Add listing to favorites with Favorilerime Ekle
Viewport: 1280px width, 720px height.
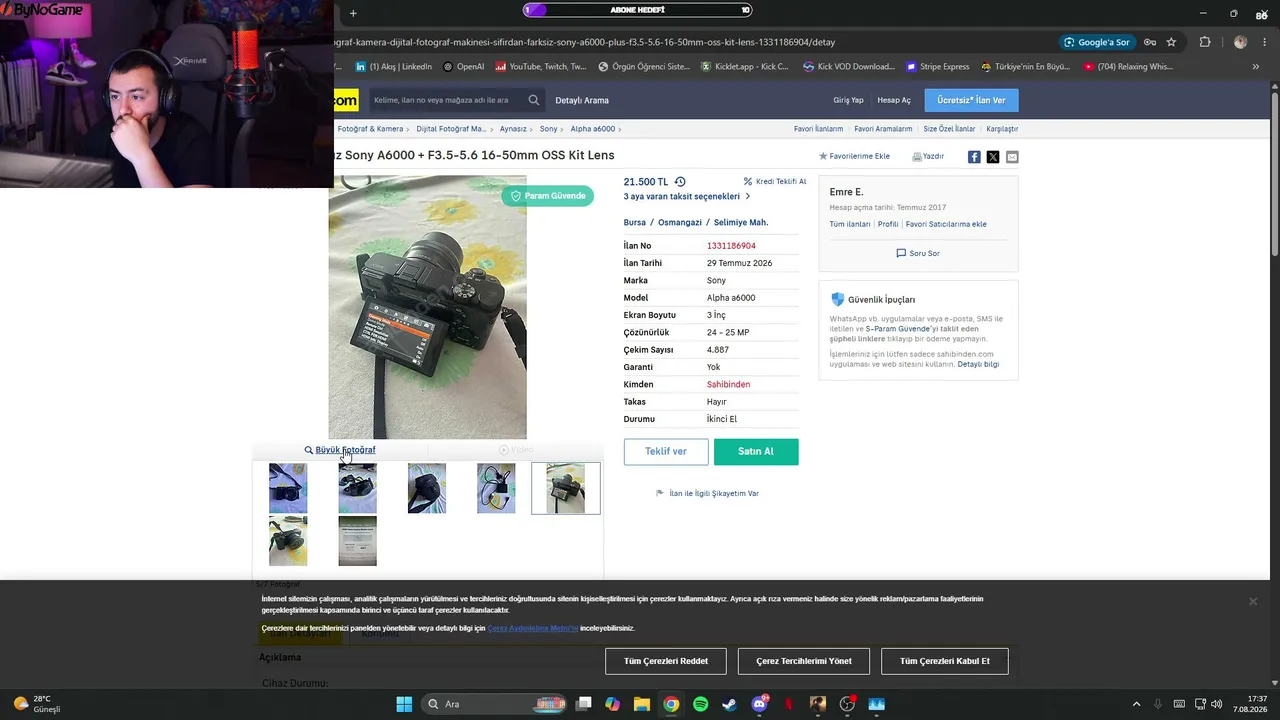[x=854, y=157]
